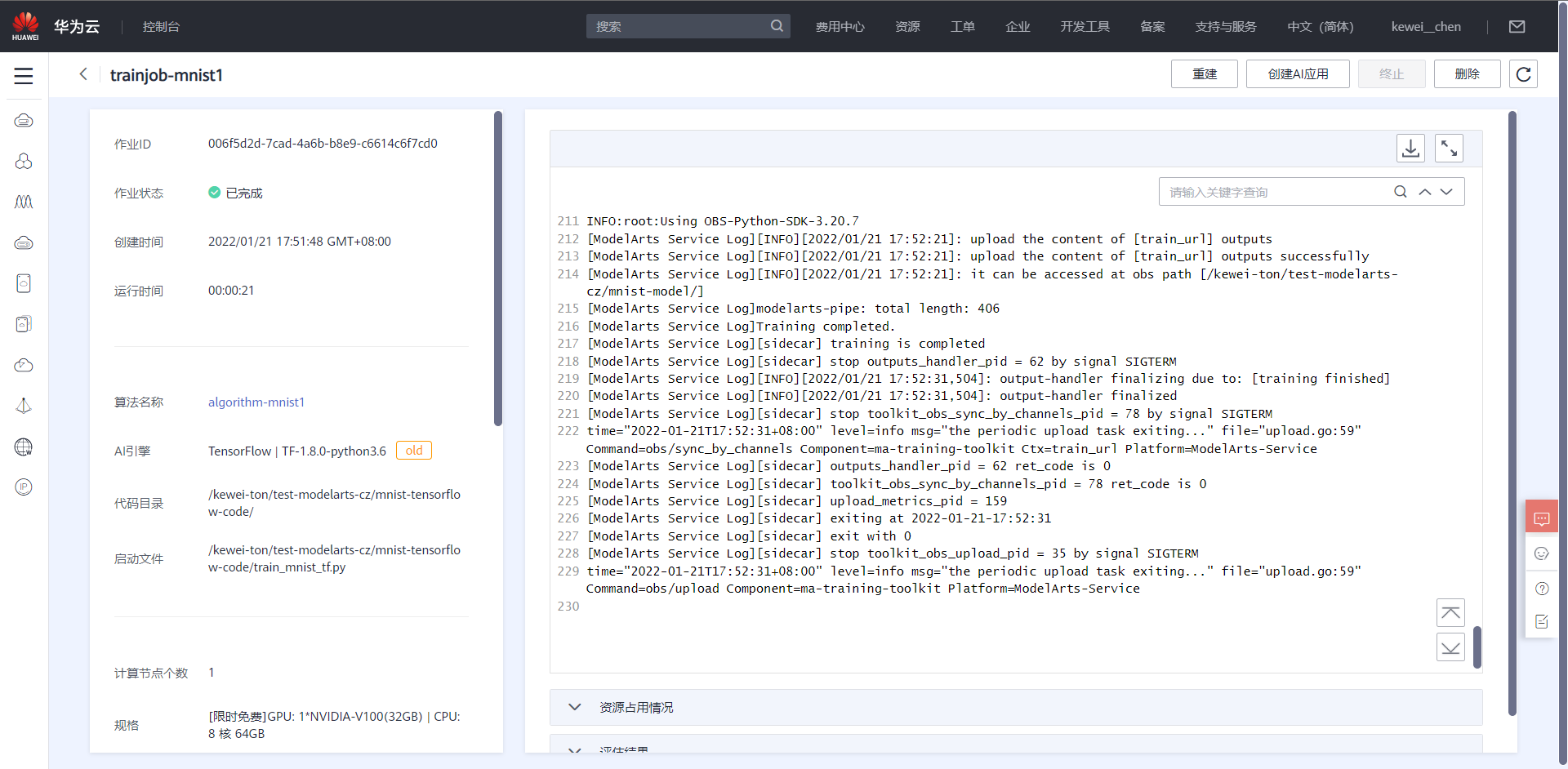
Task: Open the cloud upload sidebar icon
Action: (24, 365)
